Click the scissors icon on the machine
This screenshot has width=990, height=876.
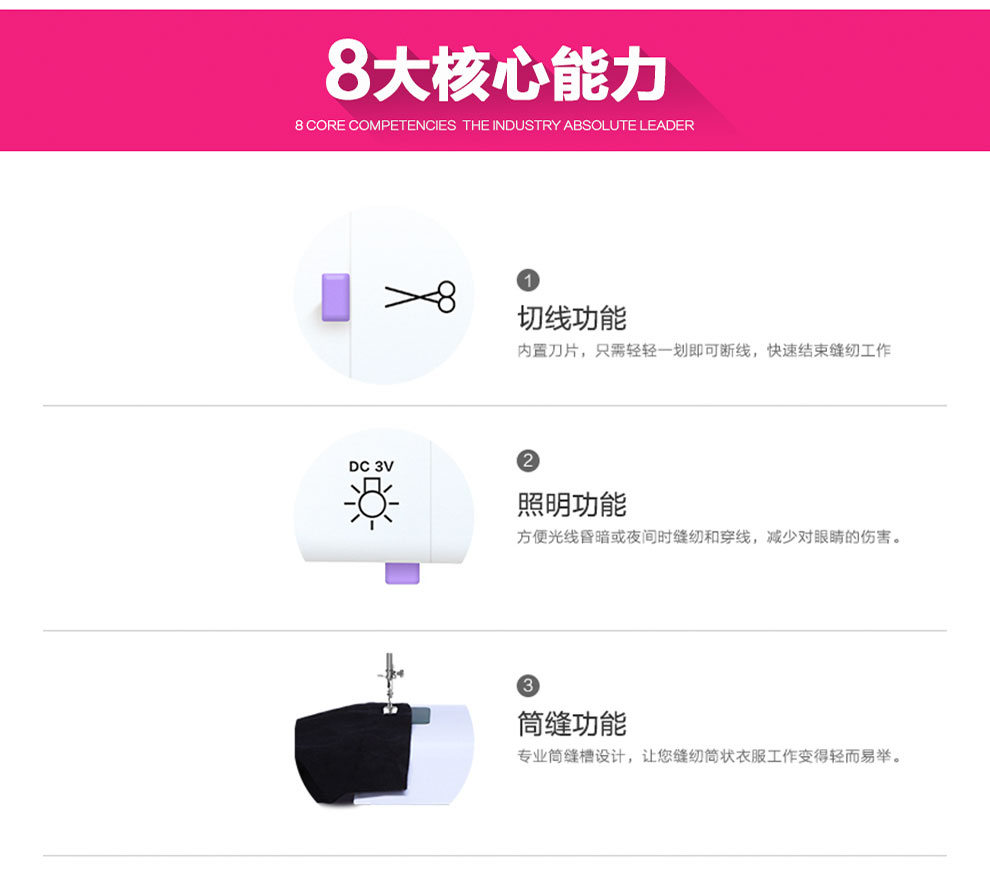coord(420,296)
